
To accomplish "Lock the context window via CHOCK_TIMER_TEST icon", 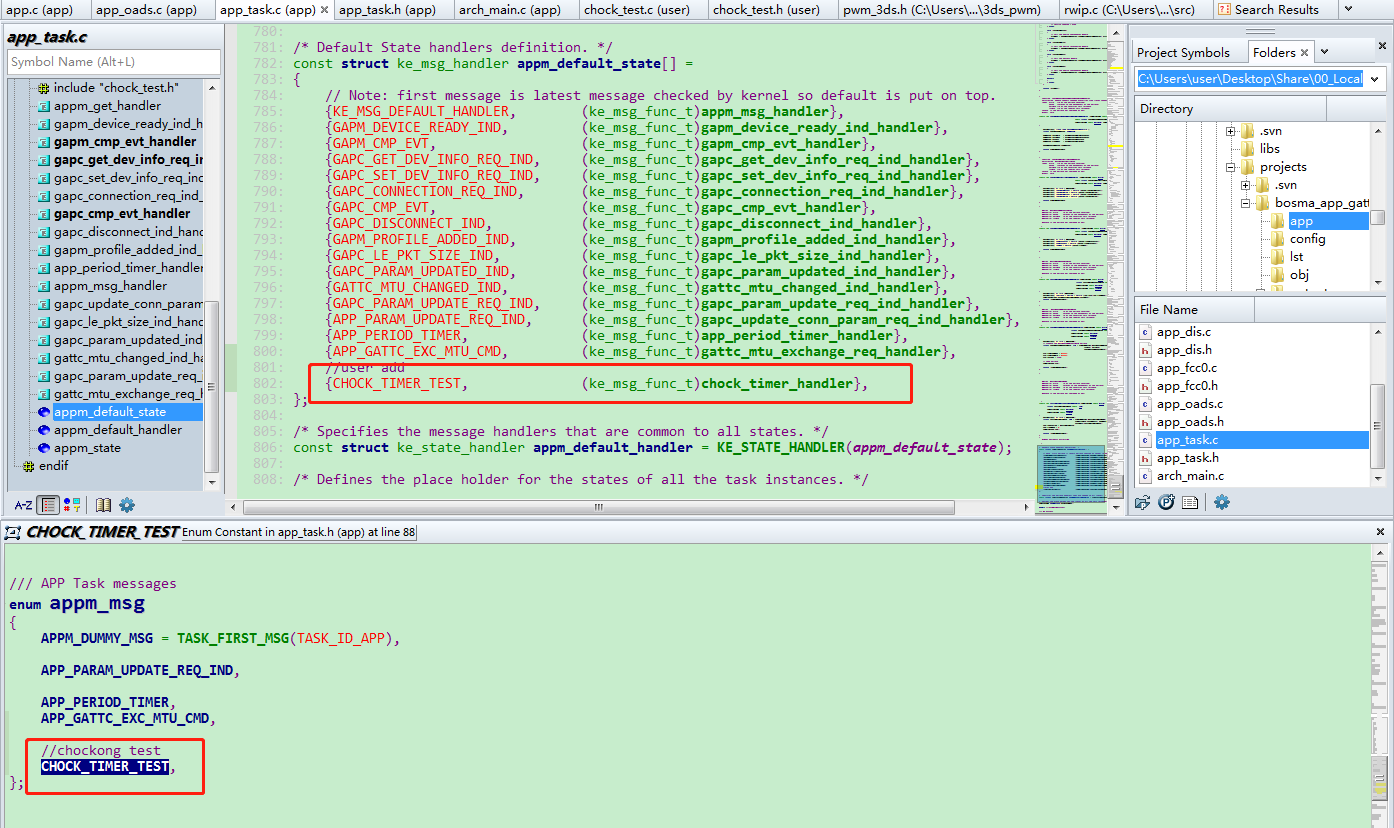I will pyautogui.click(x=14, y=532).
